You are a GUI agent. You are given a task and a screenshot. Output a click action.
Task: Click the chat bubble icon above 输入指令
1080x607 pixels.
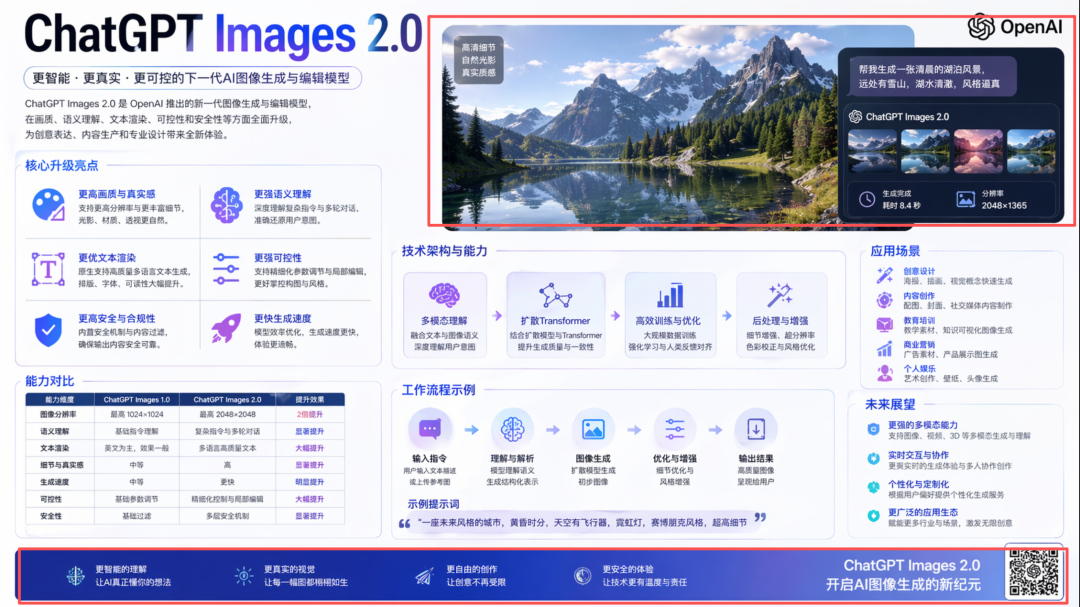430,429
